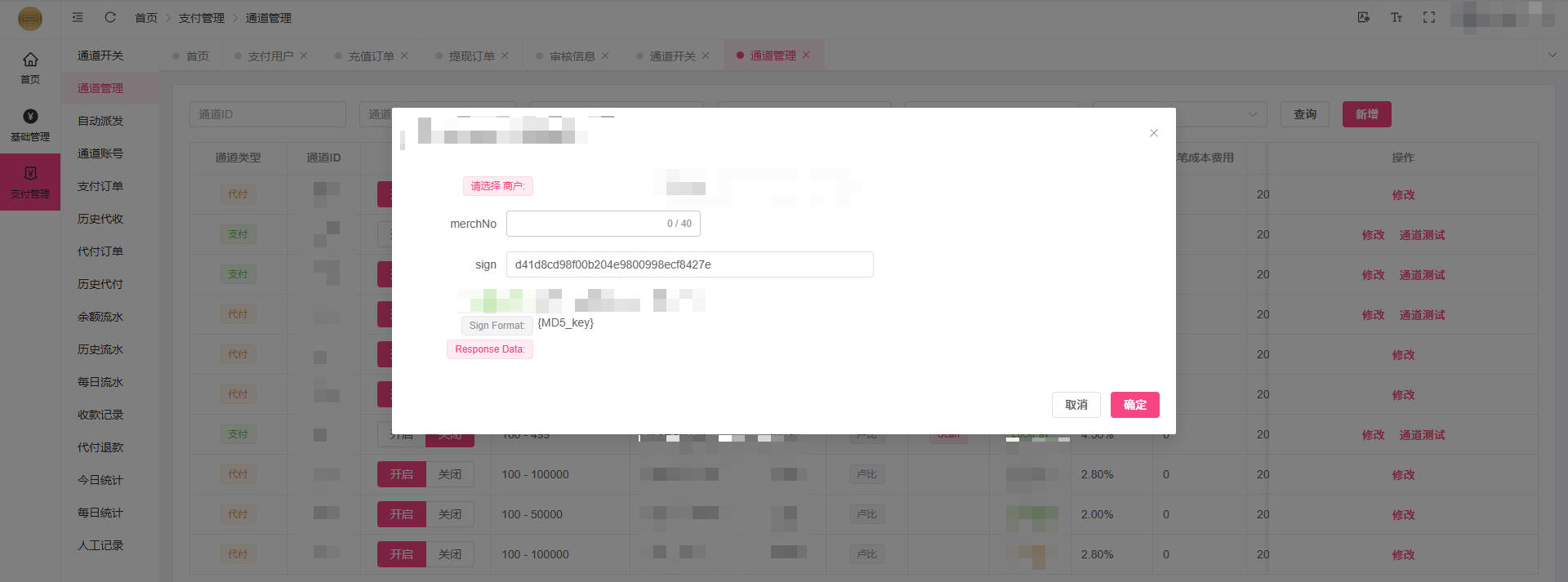Open the font size settings icon
The height and width of the screenshot is (582, 1568).
[x=1396, y=17]
